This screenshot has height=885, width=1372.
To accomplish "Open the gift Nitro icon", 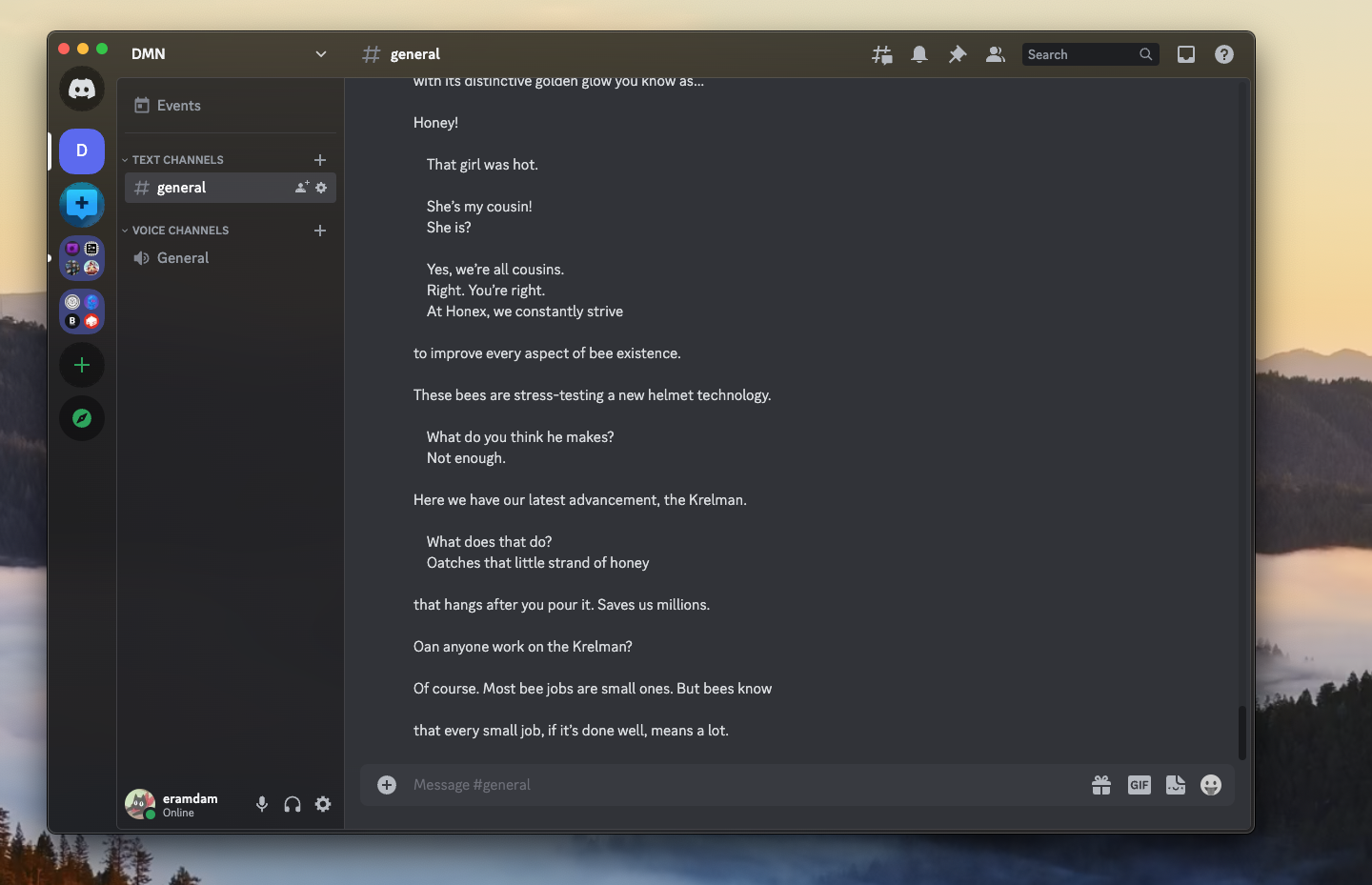I will 1101,785.
